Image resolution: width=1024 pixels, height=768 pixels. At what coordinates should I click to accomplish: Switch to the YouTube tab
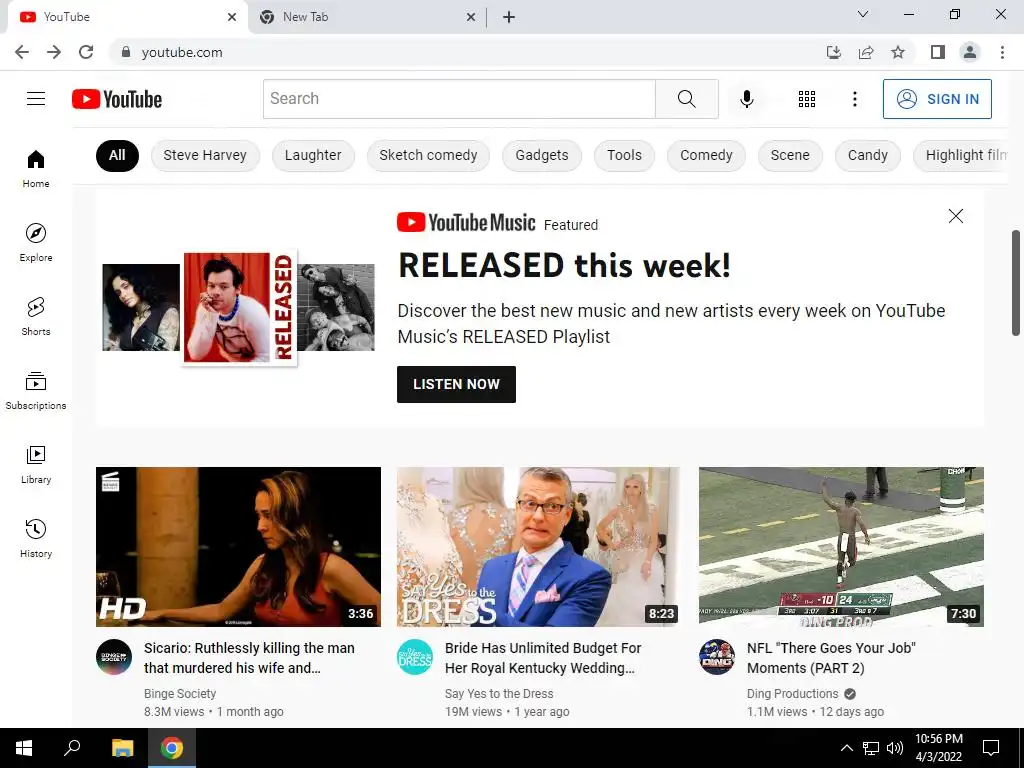[127, 17]
